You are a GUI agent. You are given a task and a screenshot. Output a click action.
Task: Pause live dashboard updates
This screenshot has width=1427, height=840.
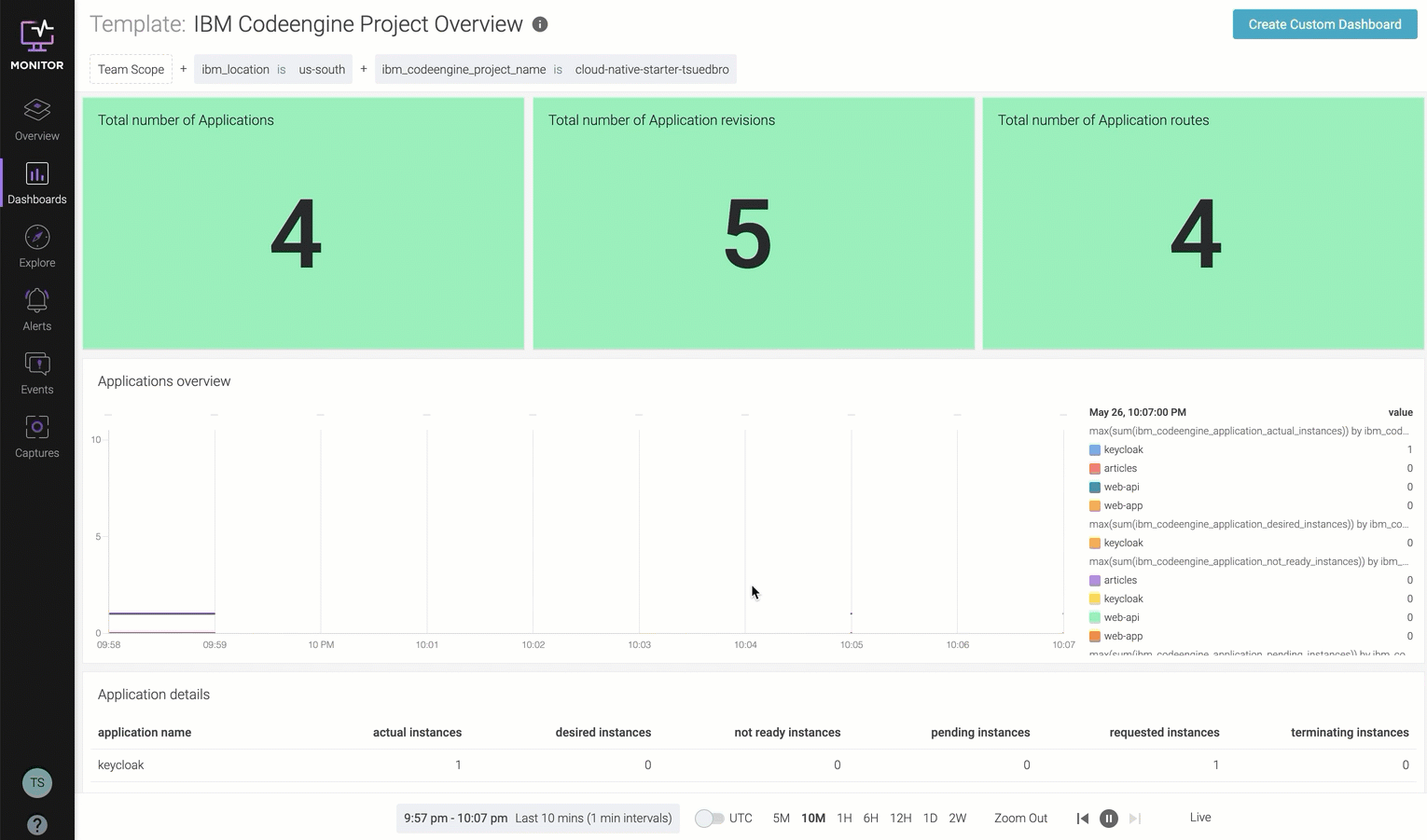[1109, 819]
